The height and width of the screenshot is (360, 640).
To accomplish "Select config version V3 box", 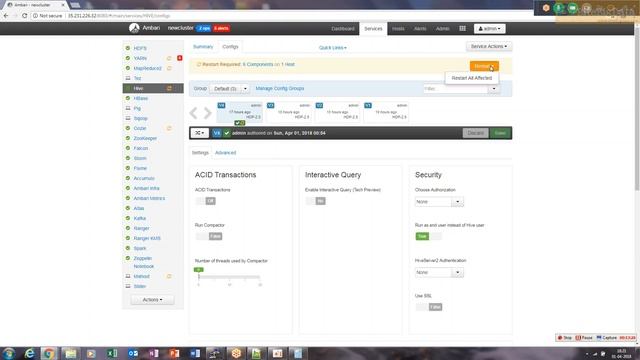I will pos(289,112).
